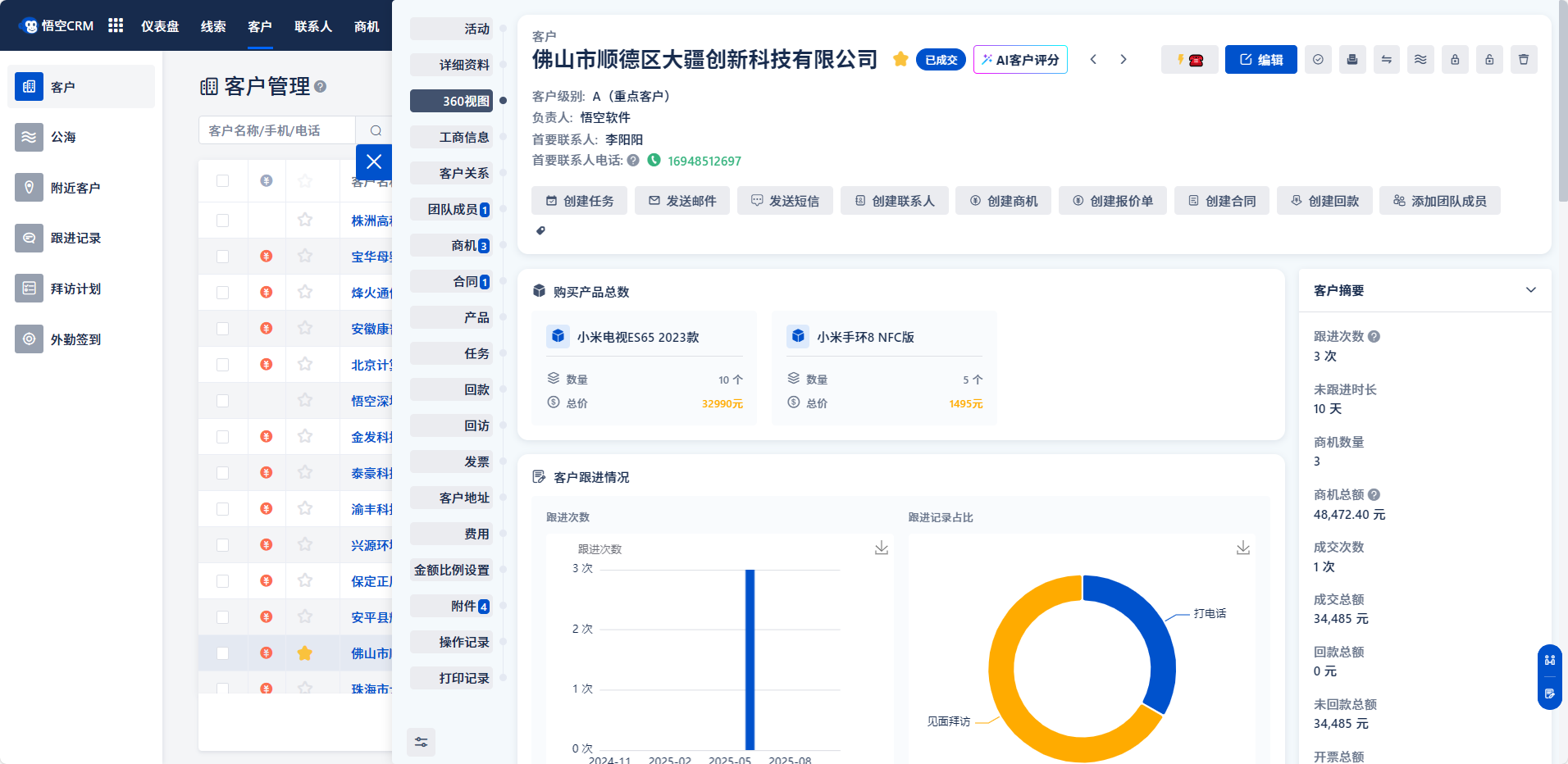Download the 跟进记录占比 donut chart
Viewport: 1568px width, 764px height.
(x=1243, y=548)
